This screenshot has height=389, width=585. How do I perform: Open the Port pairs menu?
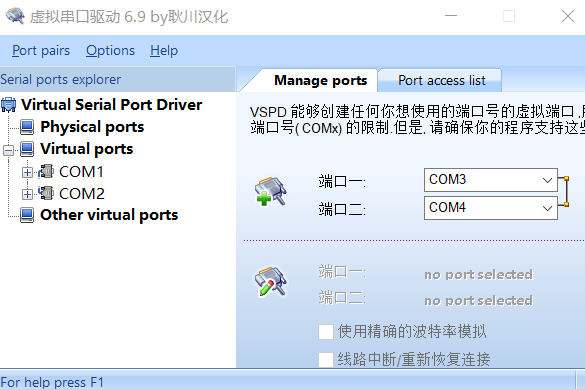click(x=41, y=50)
